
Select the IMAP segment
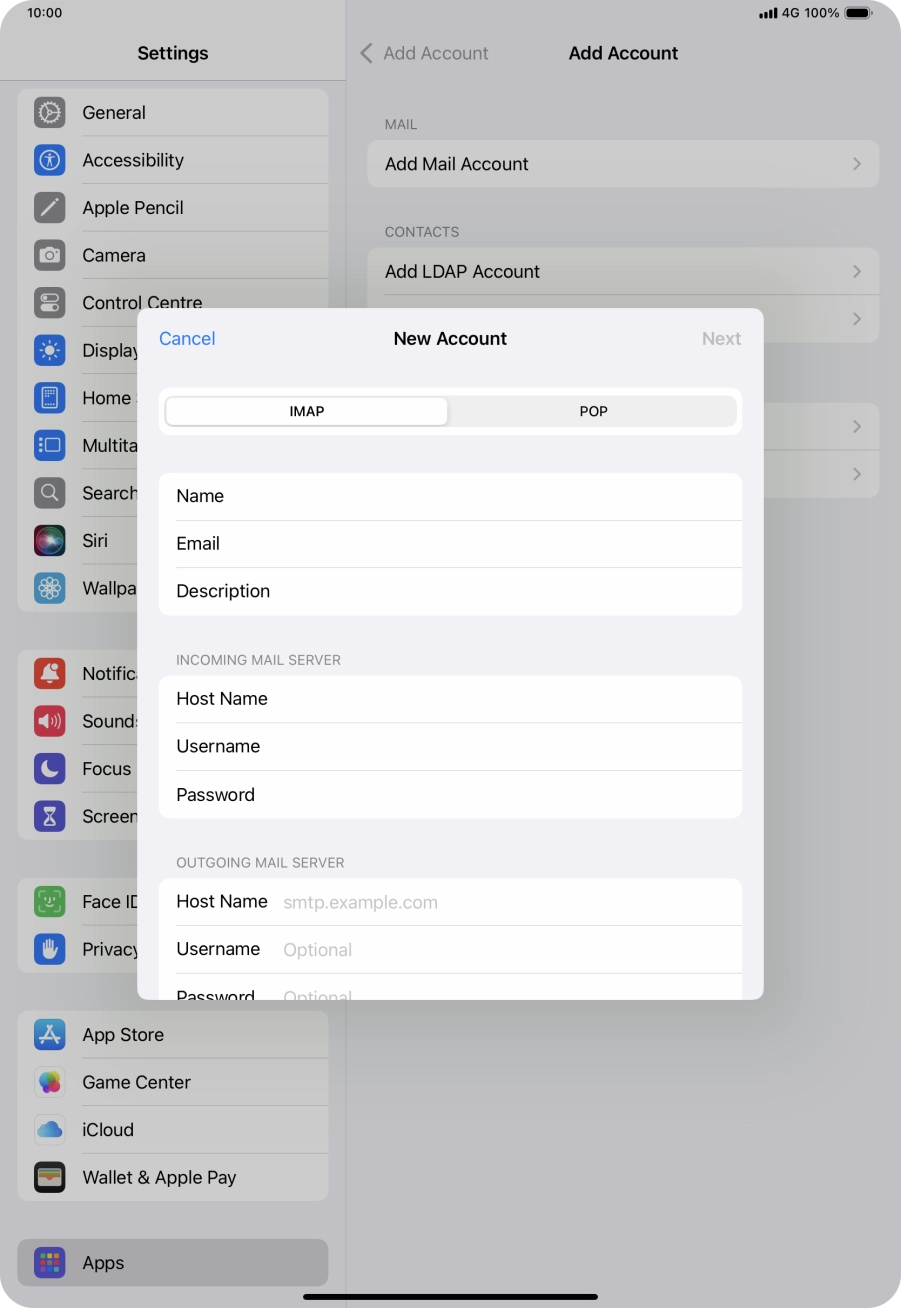[306, 411]
